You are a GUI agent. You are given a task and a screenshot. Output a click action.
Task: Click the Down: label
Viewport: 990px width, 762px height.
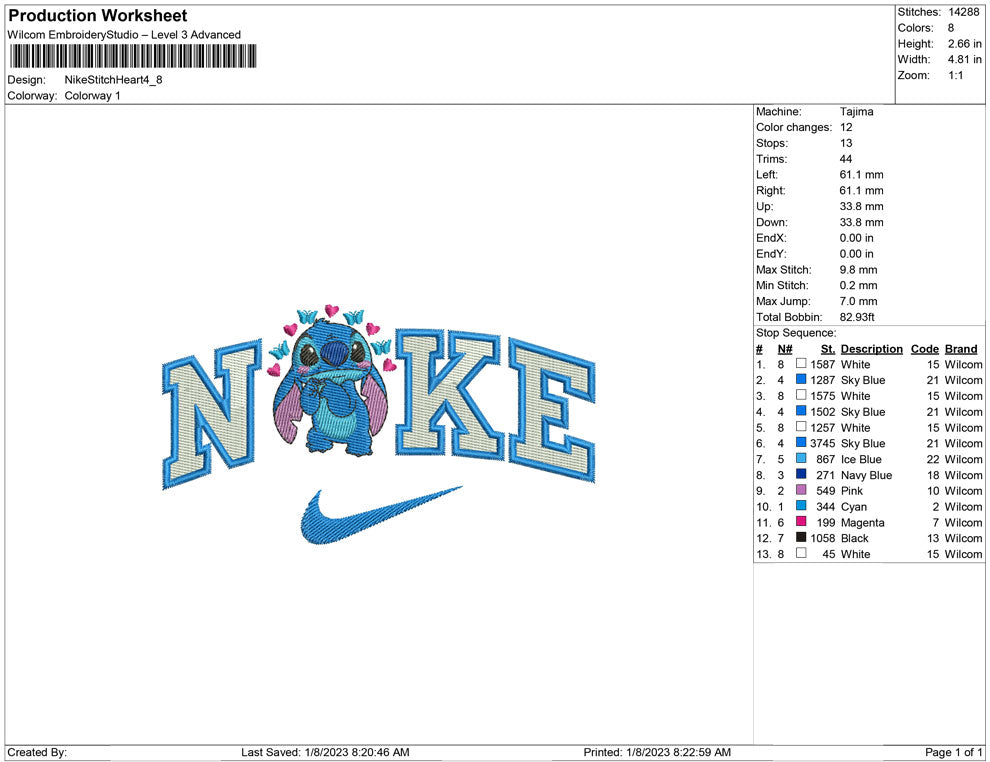[x=772, y=222]
